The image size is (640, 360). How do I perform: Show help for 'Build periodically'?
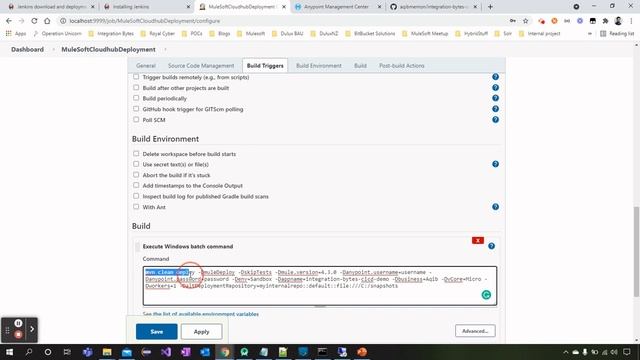pos(495,98)
